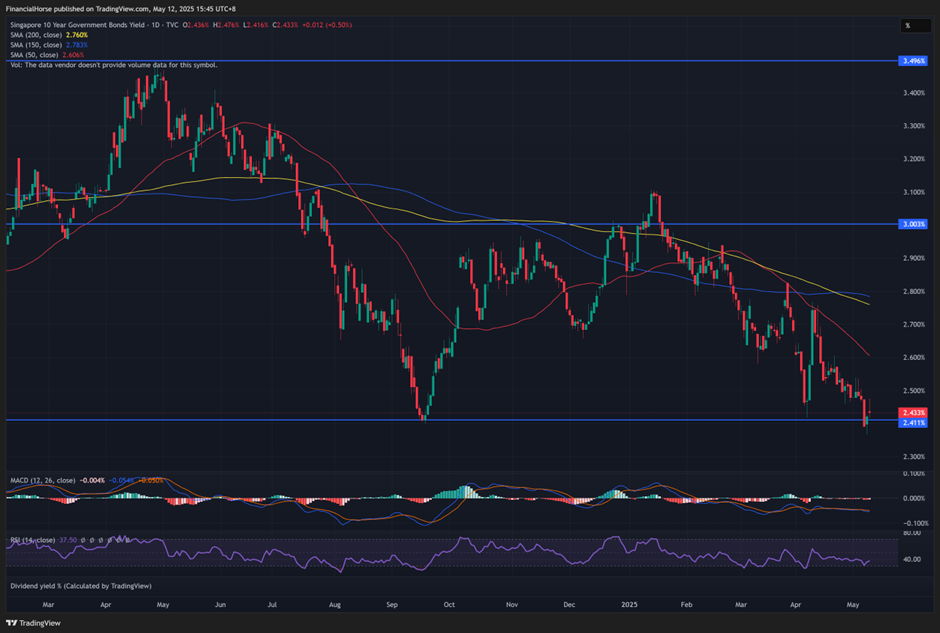940x633 pixels.
Task: Select the SMA (50, close) indicator legend
Action: pos(36,55)
